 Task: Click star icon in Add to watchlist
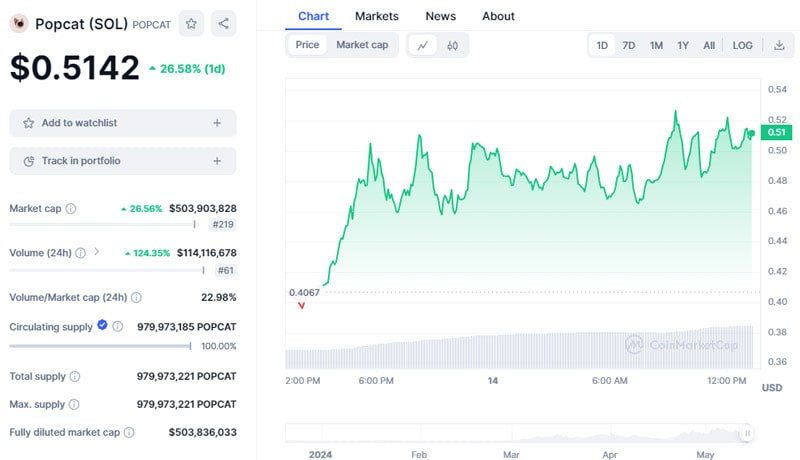click(x=29, y=123)
